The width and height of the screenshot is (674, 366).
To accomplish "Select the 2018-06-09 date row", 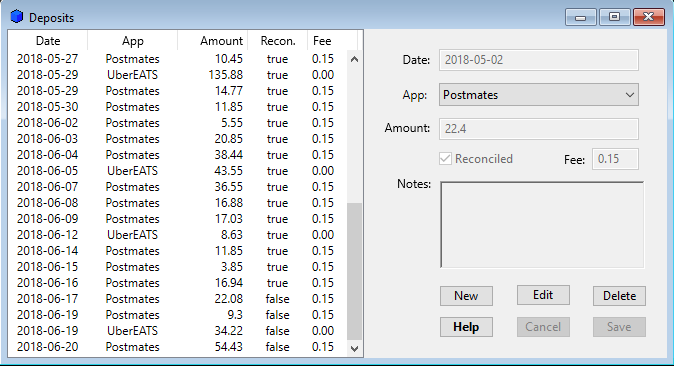I will coord(48,219).
